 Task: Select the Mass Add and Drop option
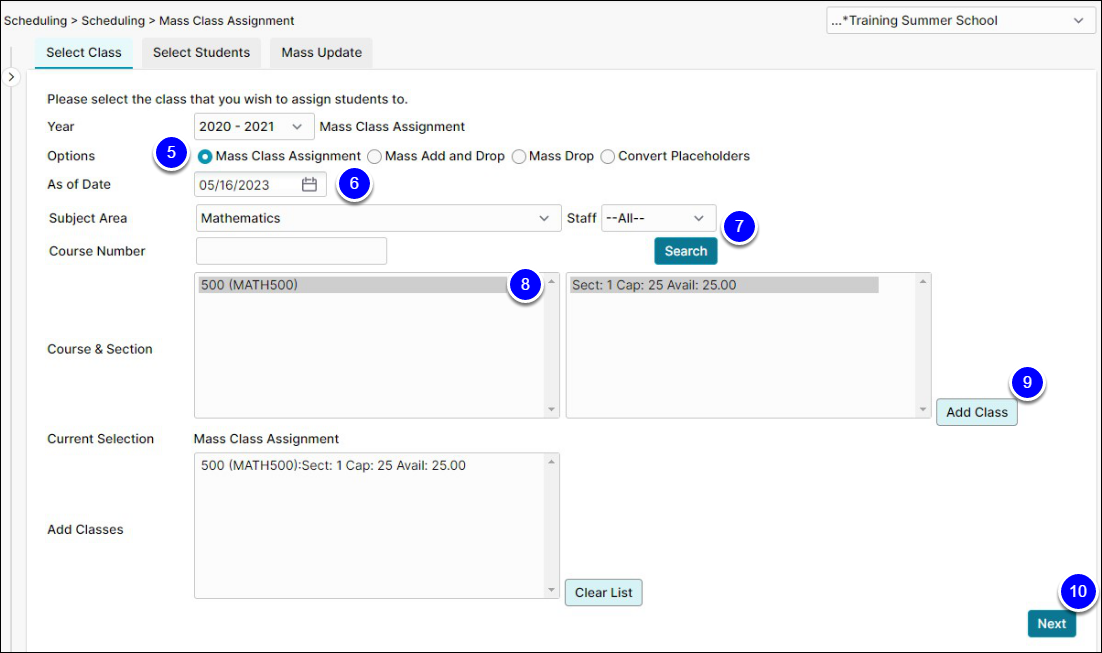[x=375, y=157]
